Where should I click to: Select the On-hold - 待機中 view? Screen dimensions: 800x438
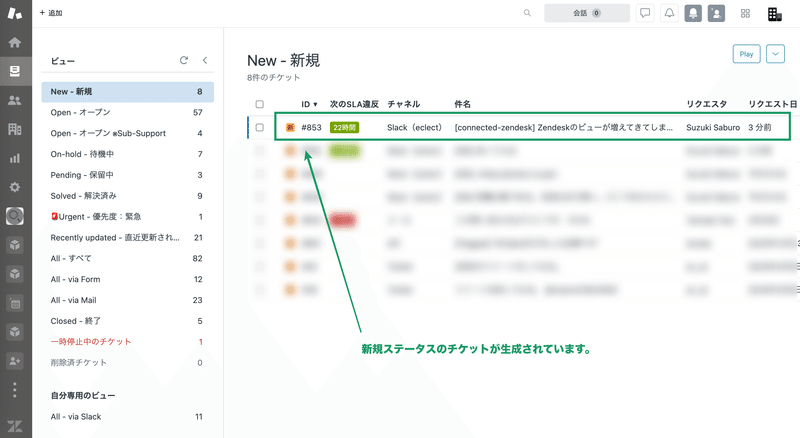click(128, 154)
